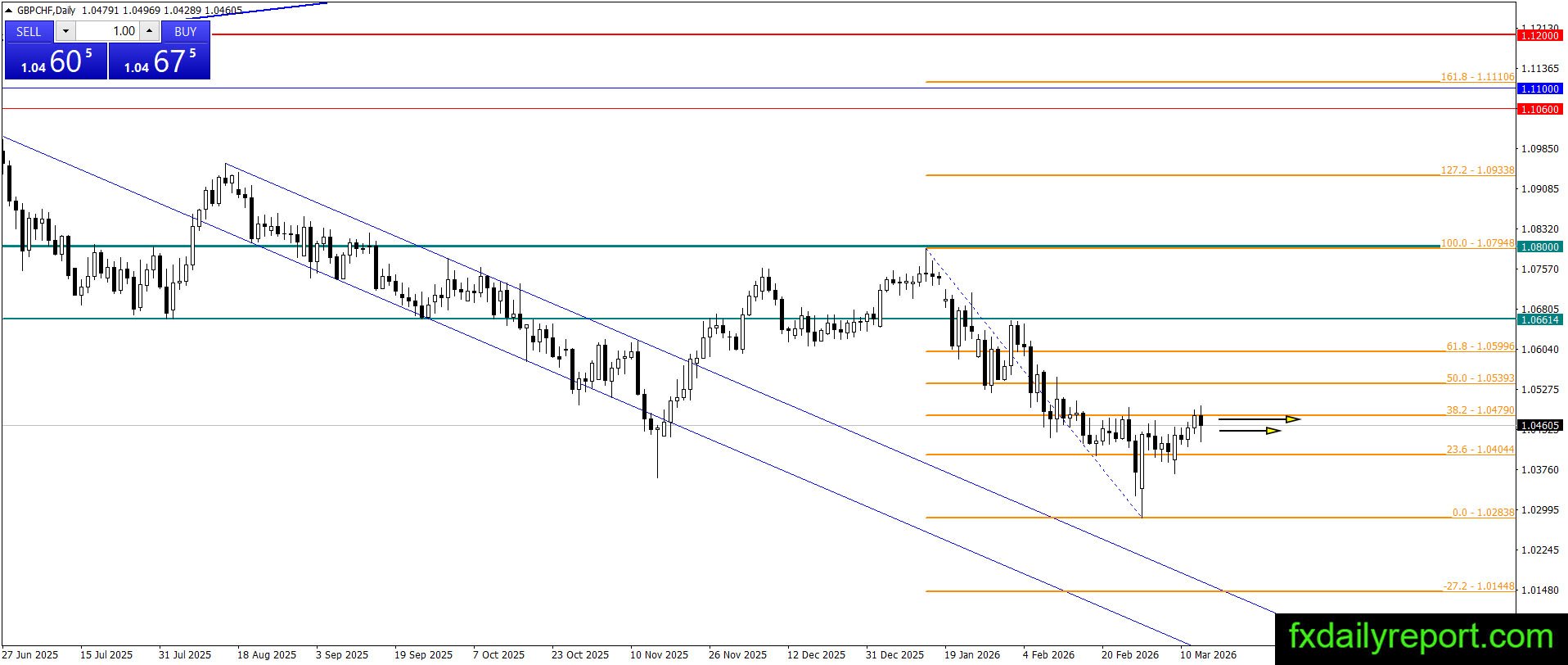The width and height of the screenshot is (1568, 665).
Task: Click the 1.08320 value on the price scale
Action: (x=1539, y=229)
